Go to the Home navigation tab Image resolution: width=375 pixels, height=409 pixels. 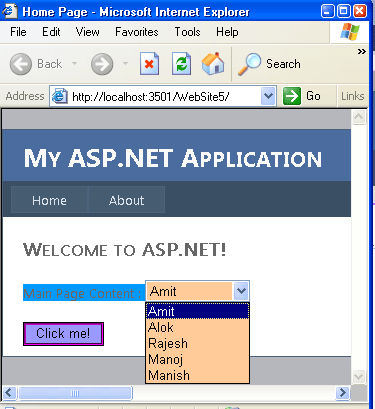[49, 200]
